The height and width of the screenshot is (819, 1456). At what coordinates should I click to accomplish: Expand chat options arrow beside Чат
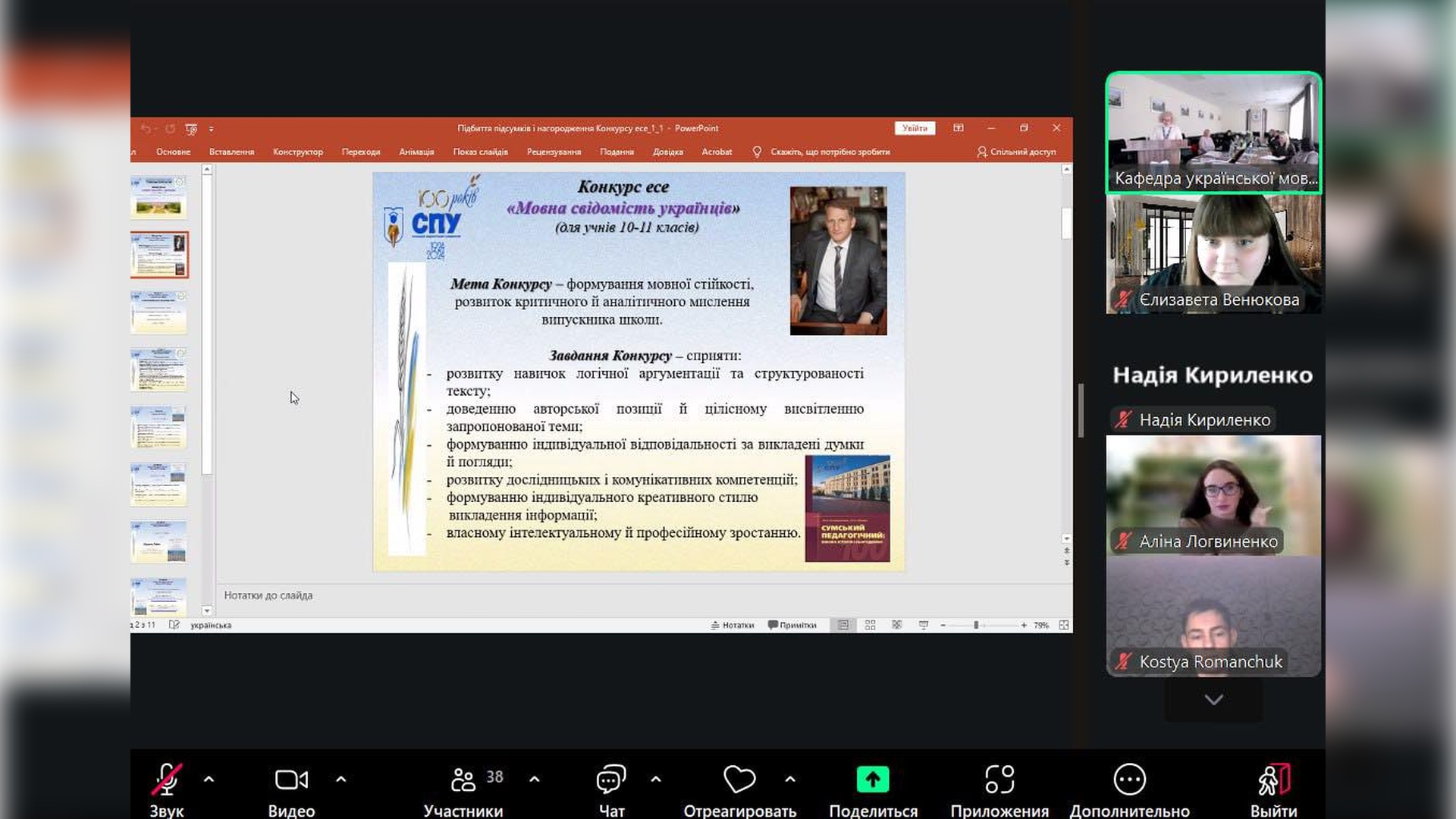[x=656, y=779]
